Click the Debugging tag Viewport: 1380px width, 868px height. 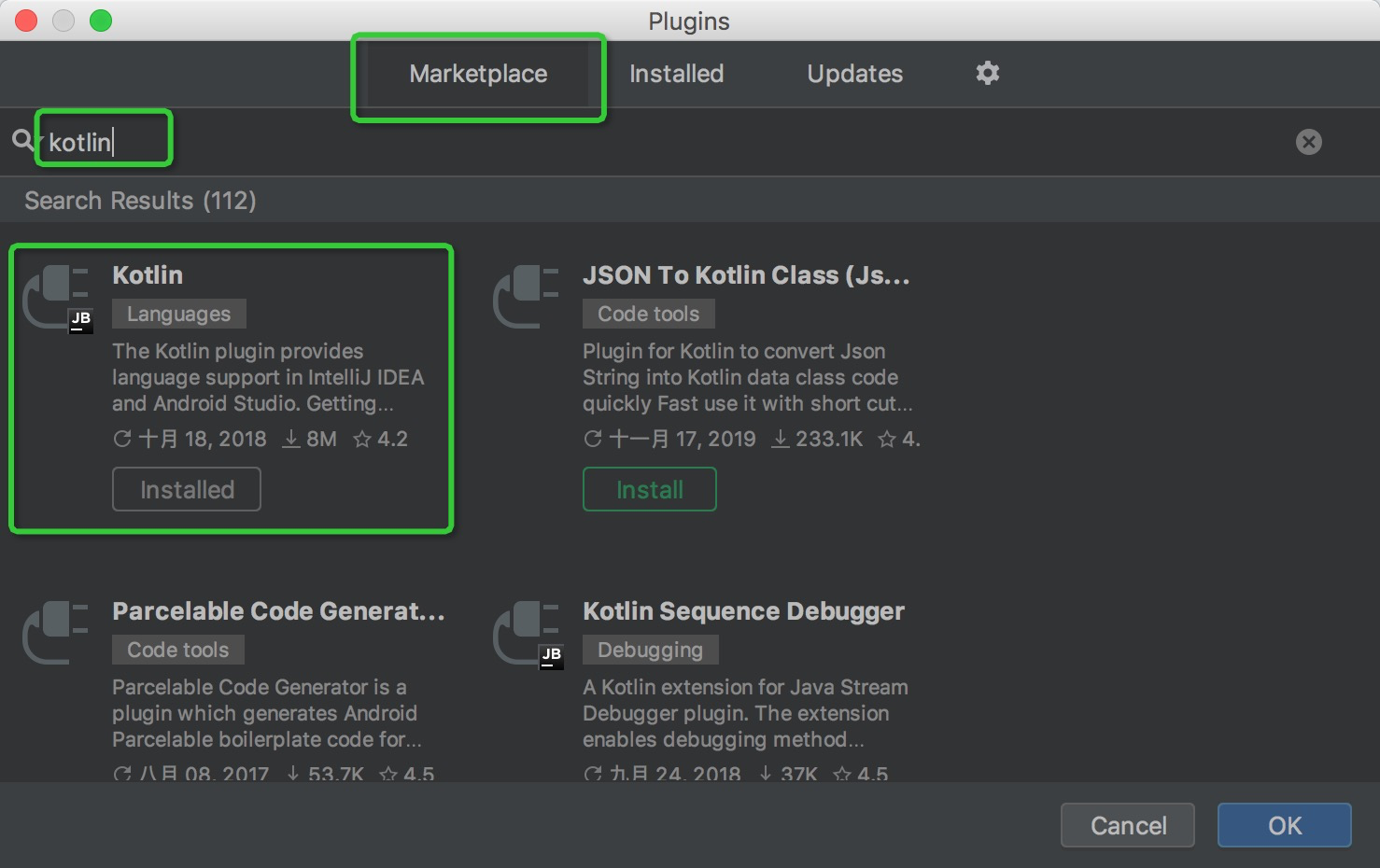tap(651, 650)
